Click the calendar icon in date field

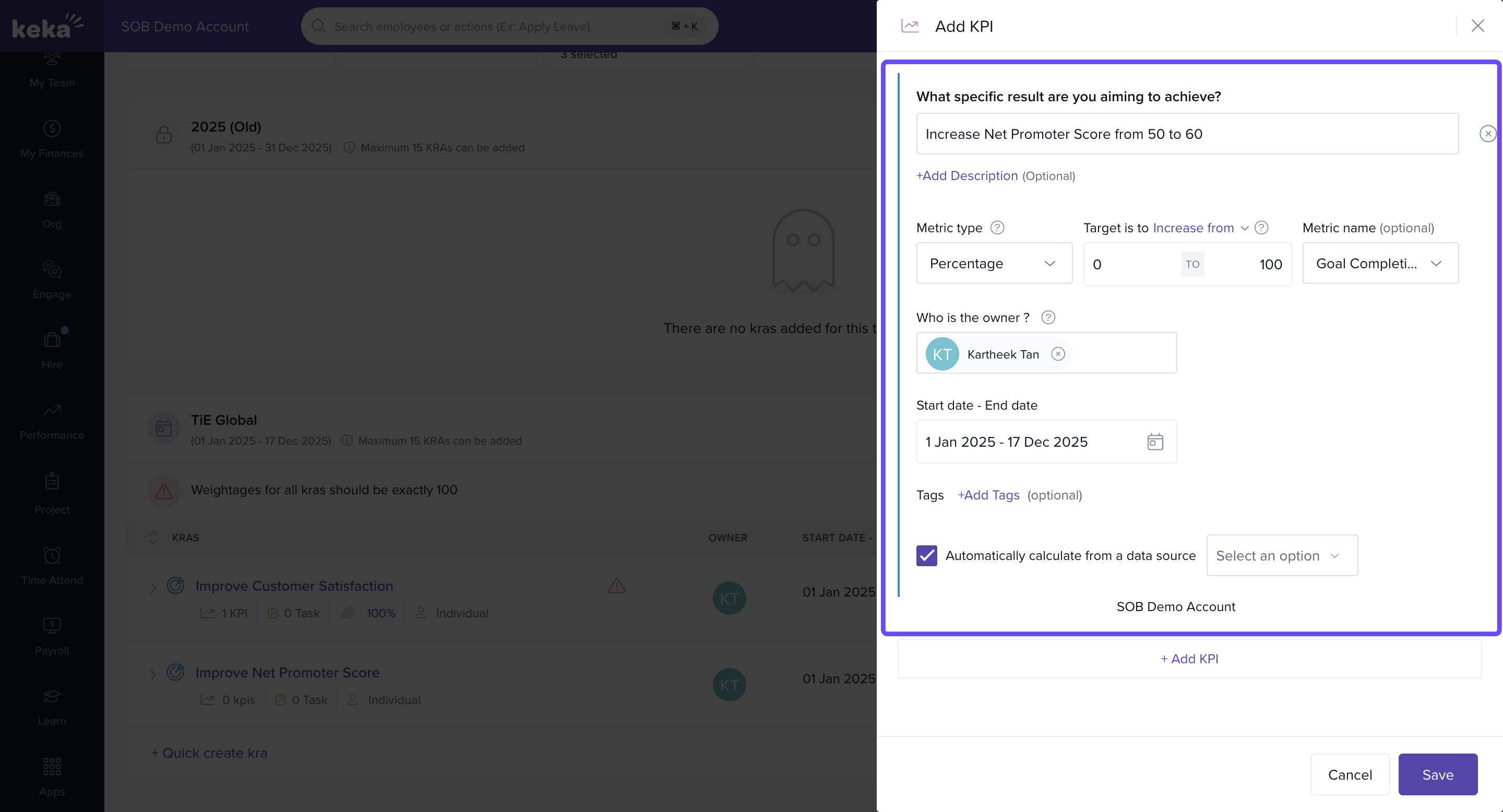click(1155, 441)
